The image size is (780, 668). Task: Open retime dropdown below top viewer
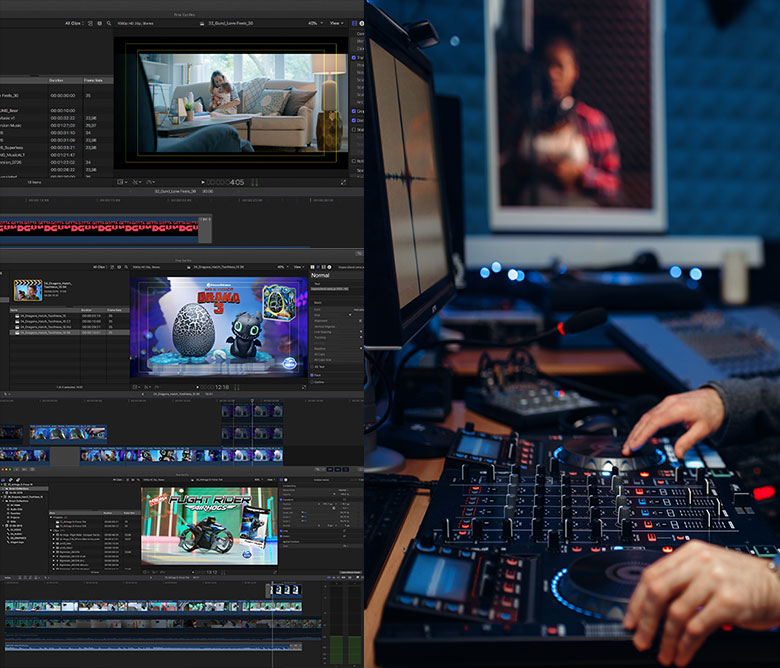[x=151, y=182]
